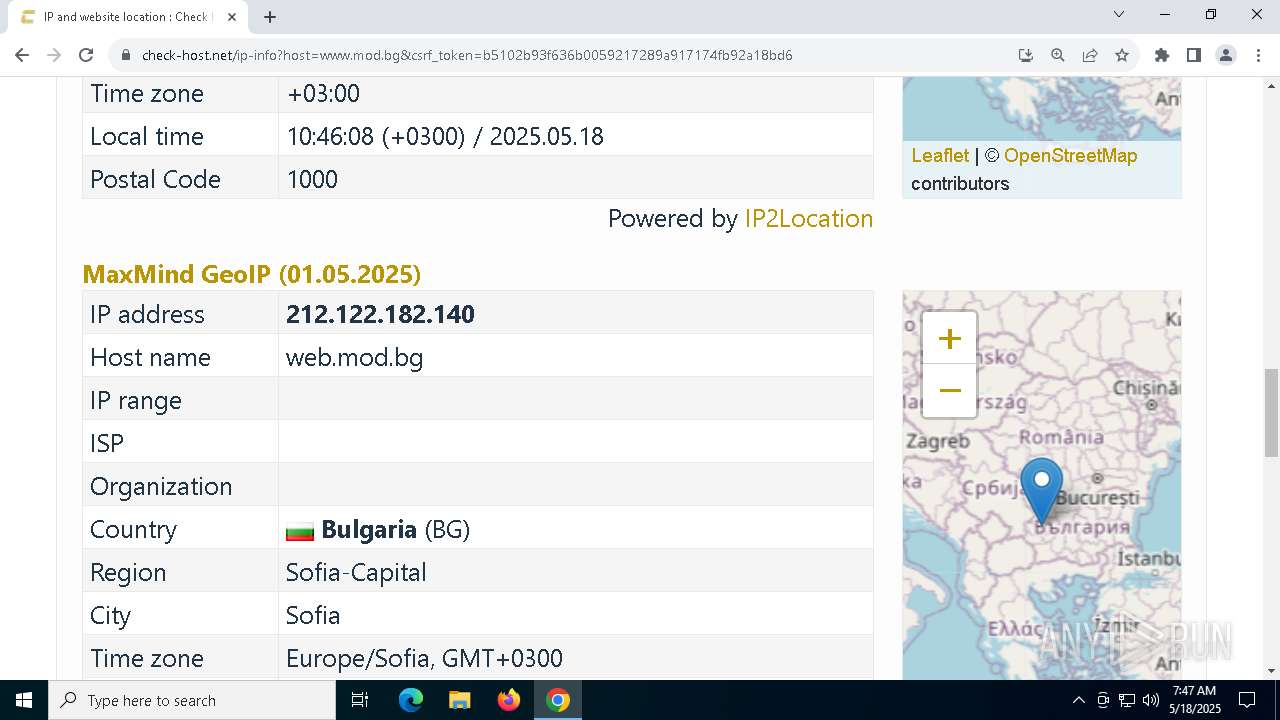Click the MaxMind GeoIP heading
The width and height of the screenshot is (1280, 720).
coord(251,273)
